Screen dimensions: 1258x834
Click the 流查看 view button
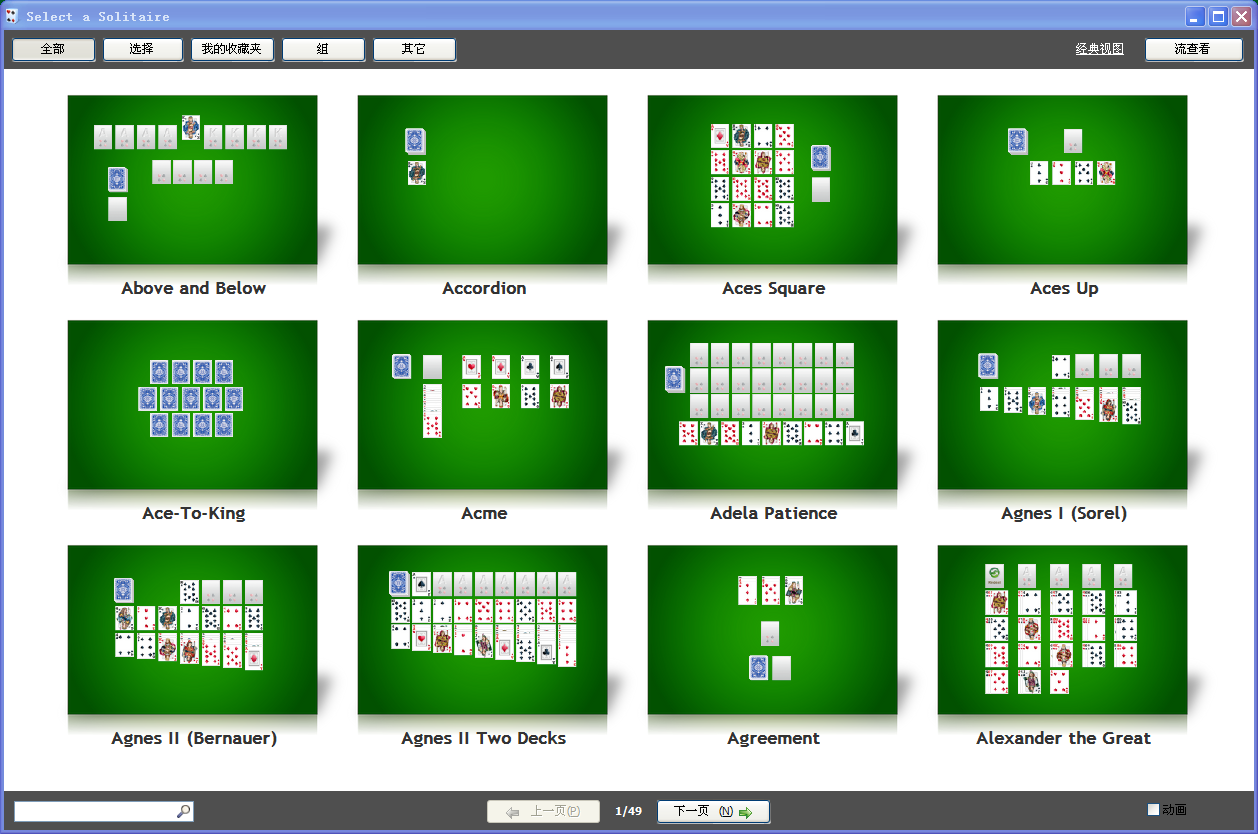[1193, 49]
